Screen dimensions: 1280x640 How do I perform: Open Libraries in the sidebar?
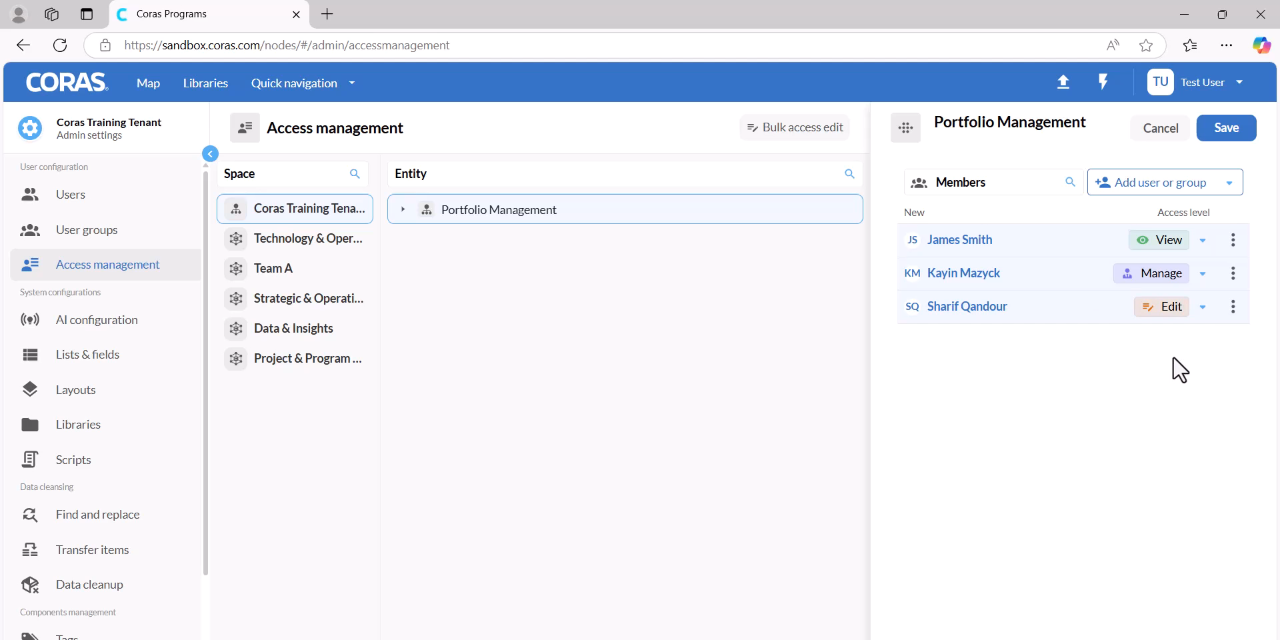pos(106,425)
